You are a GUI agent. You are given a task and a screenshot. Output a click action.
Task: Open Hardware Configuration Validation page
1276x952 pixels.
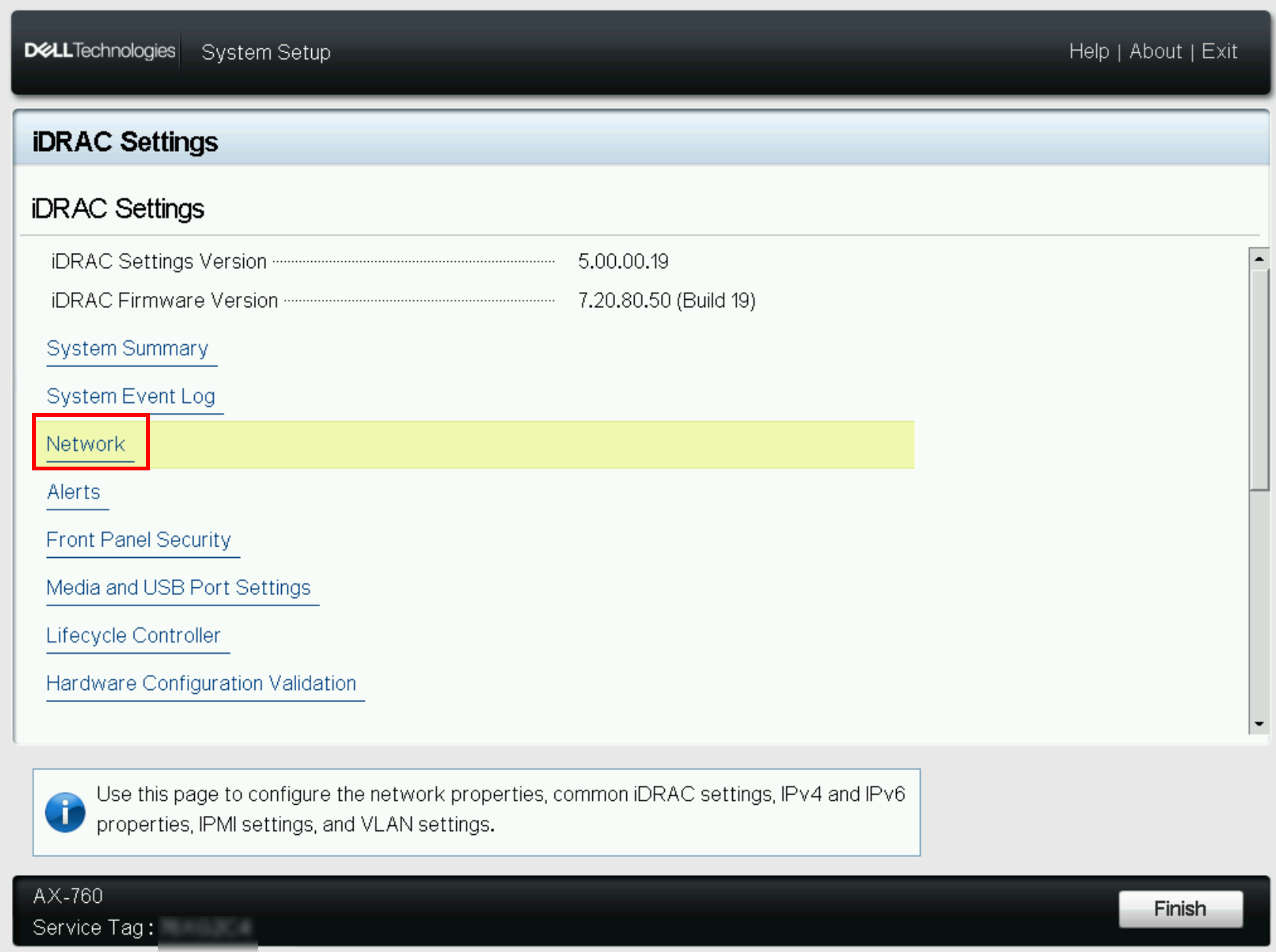(x=201, y=684)
